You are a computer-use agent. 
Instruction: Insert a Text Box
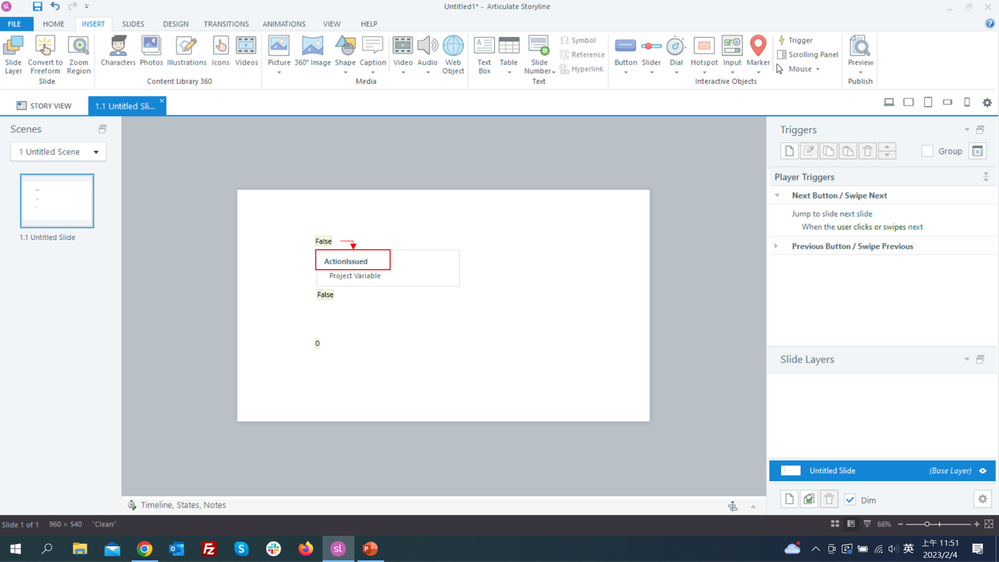pos(484,54)
